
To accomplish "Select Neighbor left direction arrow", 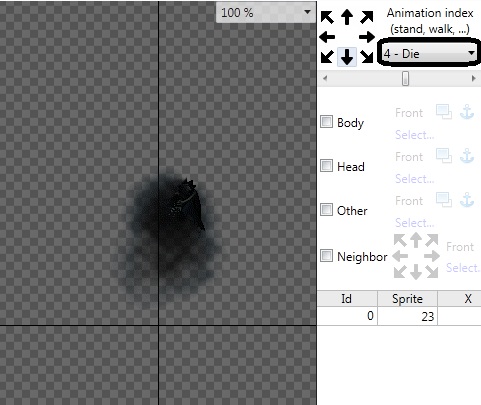I will pyautogui.click(x=400, y=256).
